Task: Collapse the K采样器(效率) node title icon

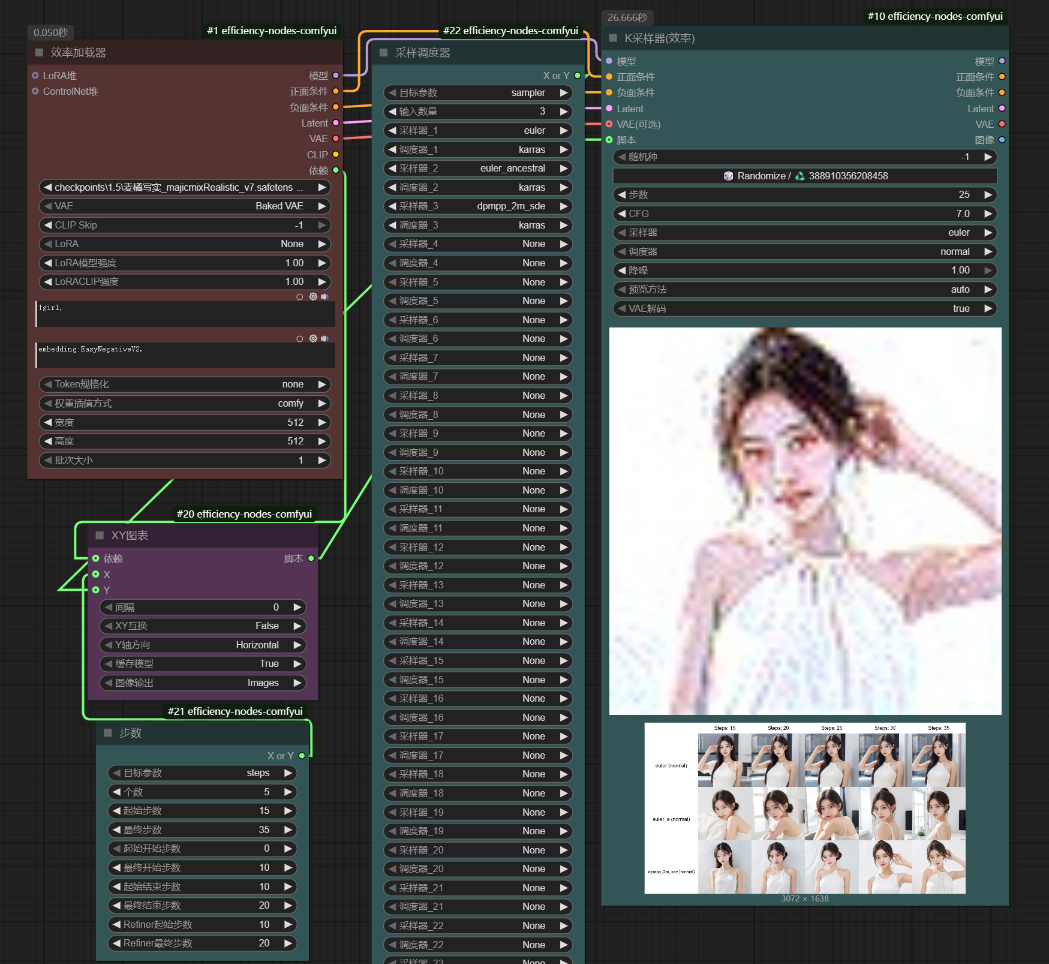Action: [613, 38]
